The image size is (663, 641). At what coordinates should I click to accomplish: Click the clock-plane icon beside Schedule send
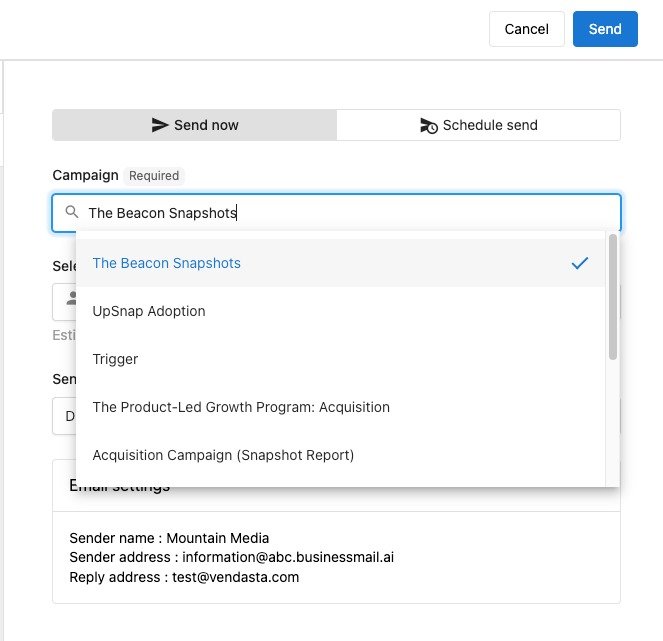(428, 125)
